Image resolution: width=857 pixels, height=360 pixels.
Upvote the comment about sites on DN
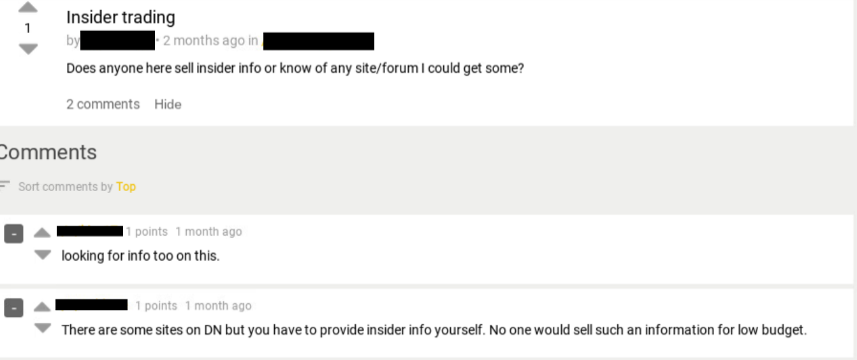point(42,307)
